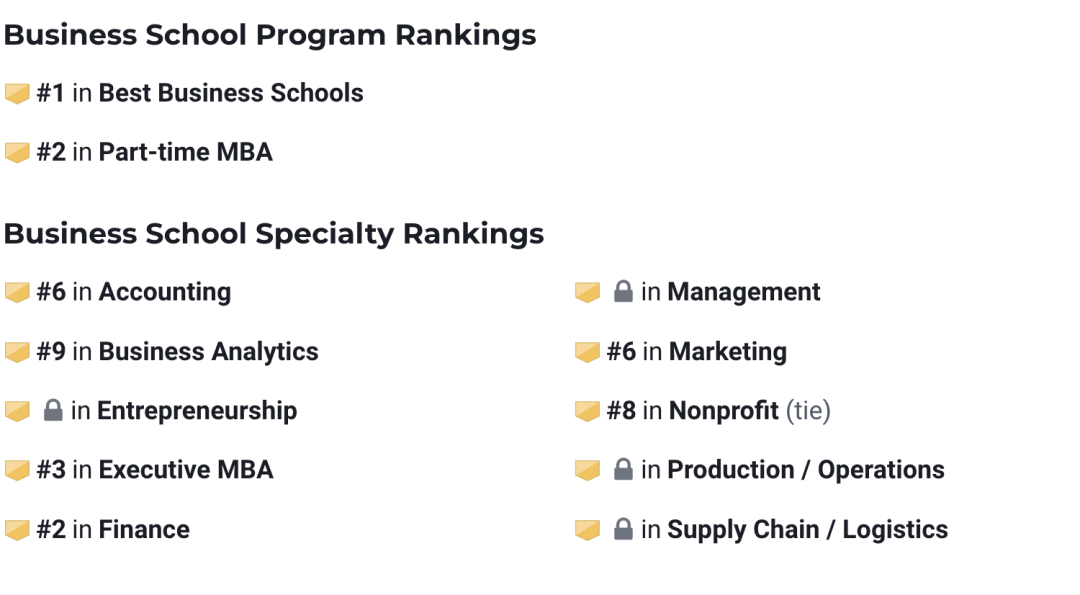Click the badge icon beside Nonprofit ranking
1080x595 pixels.
[587, 411]
